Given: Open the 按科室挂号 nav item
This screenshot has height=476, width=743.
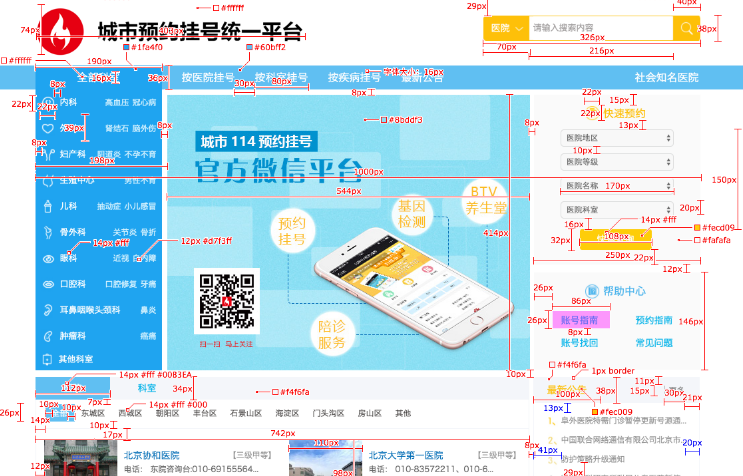Looking at the screenshot, I should pyautogui.click(x=281, y=77).
